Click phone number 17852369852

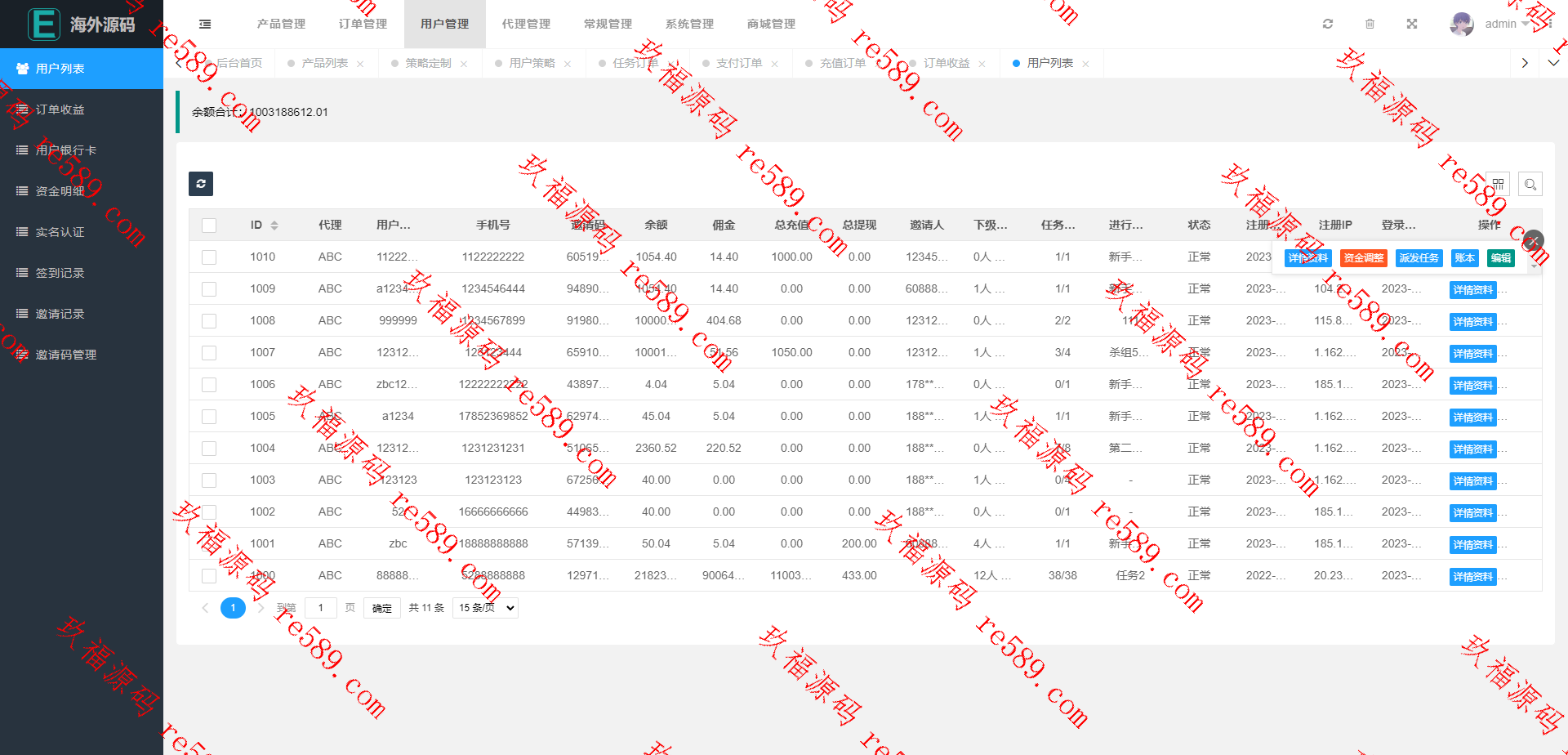(493, 416)
